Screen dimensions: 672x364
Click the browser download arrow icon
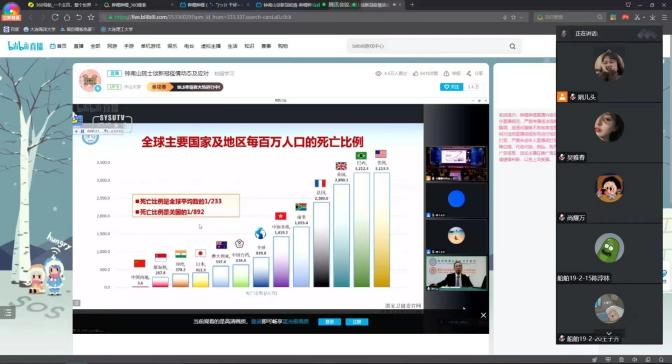tap(652, 17)
